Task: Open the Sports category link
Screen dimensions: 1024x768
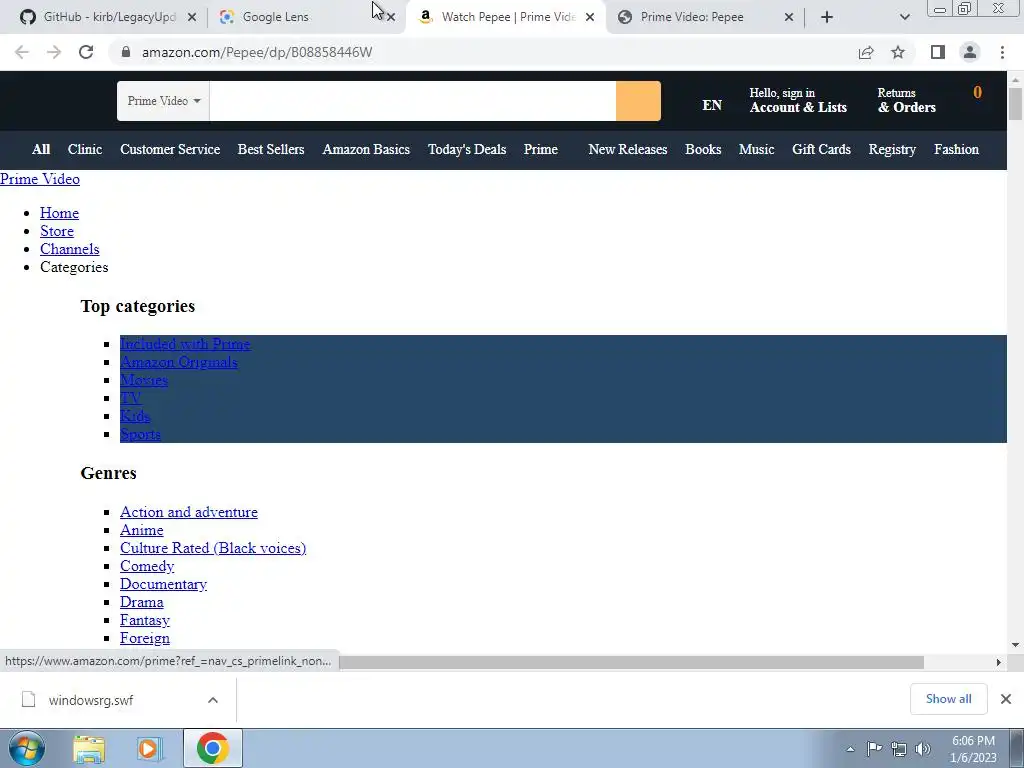Action: pyautogui.click(x=140, y=434)
